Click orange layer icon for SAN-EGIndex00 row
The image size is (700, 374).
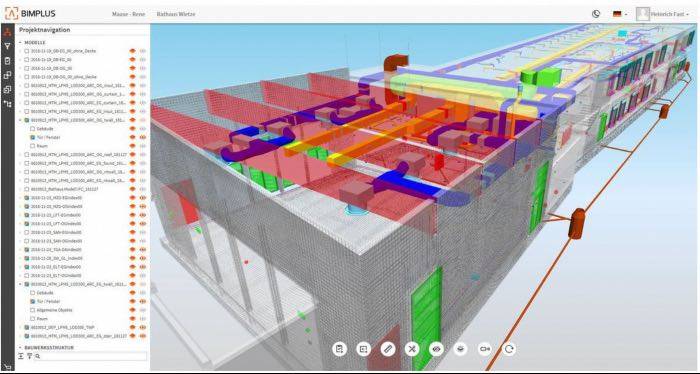[133, 233]
